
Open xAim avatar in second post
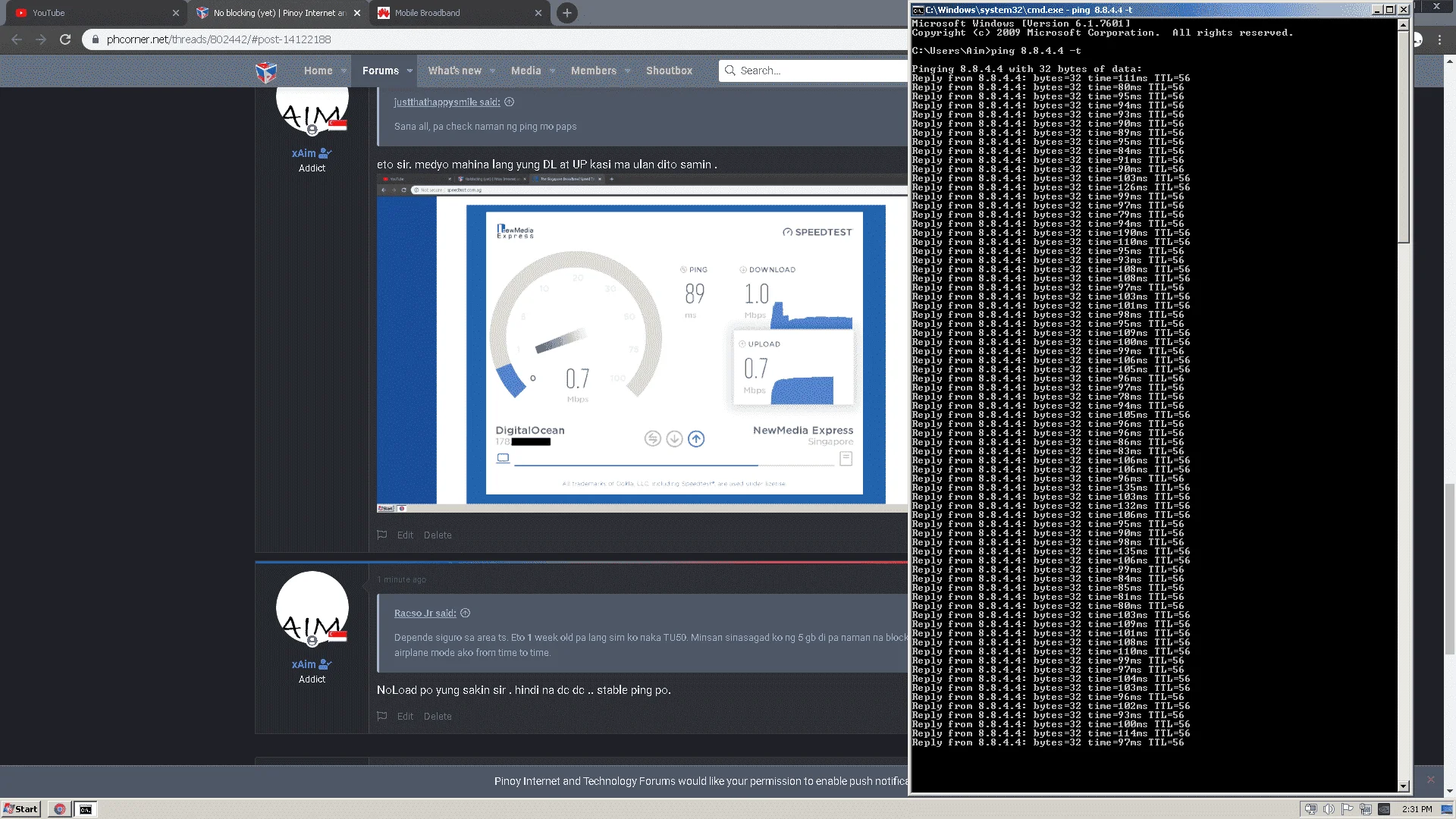[x=312, y=608]
